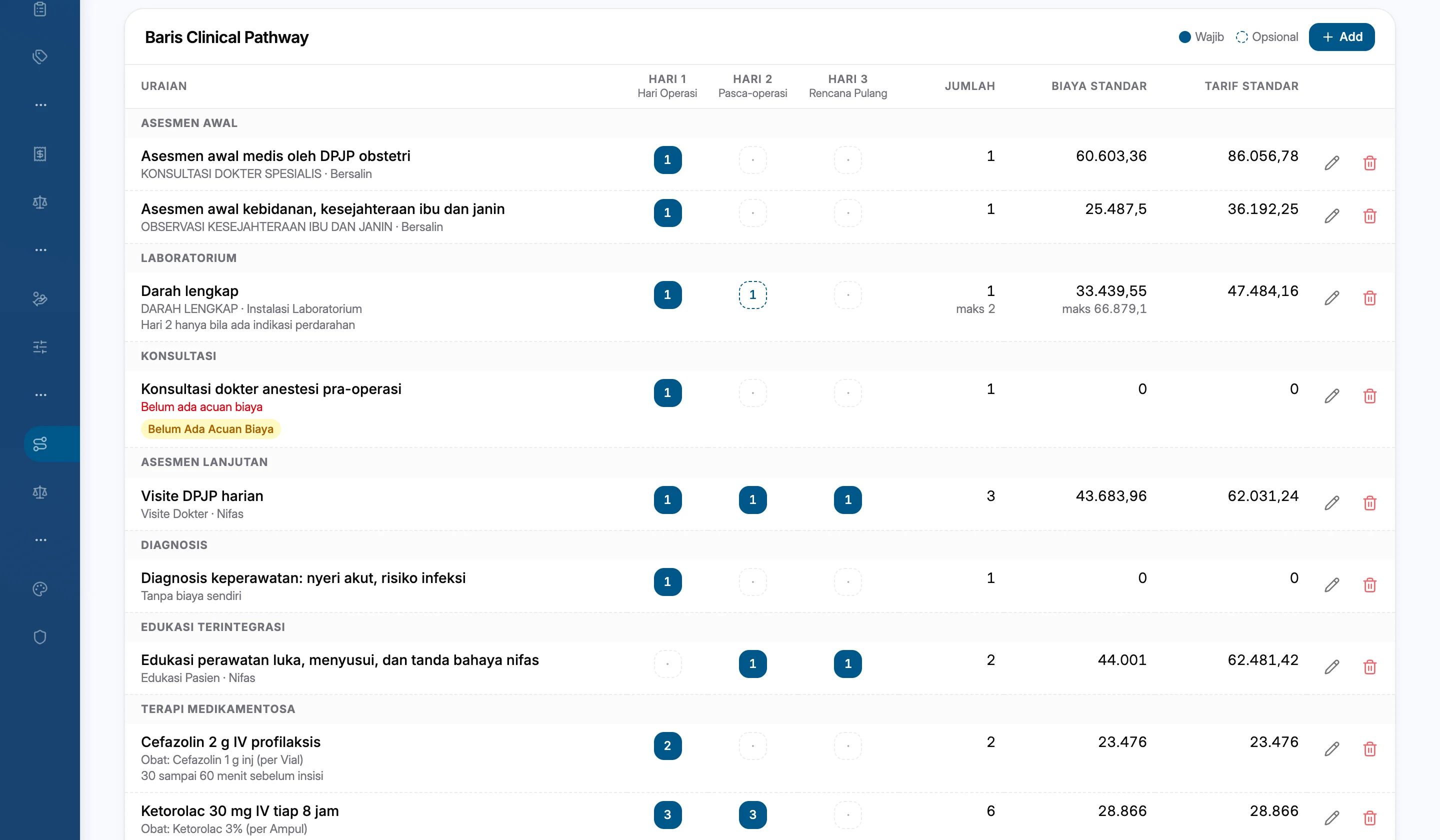The width and height of the screenshot is (1440, 840).
Task: Open the sliders icon in sidebar
Action: point(40,347)
